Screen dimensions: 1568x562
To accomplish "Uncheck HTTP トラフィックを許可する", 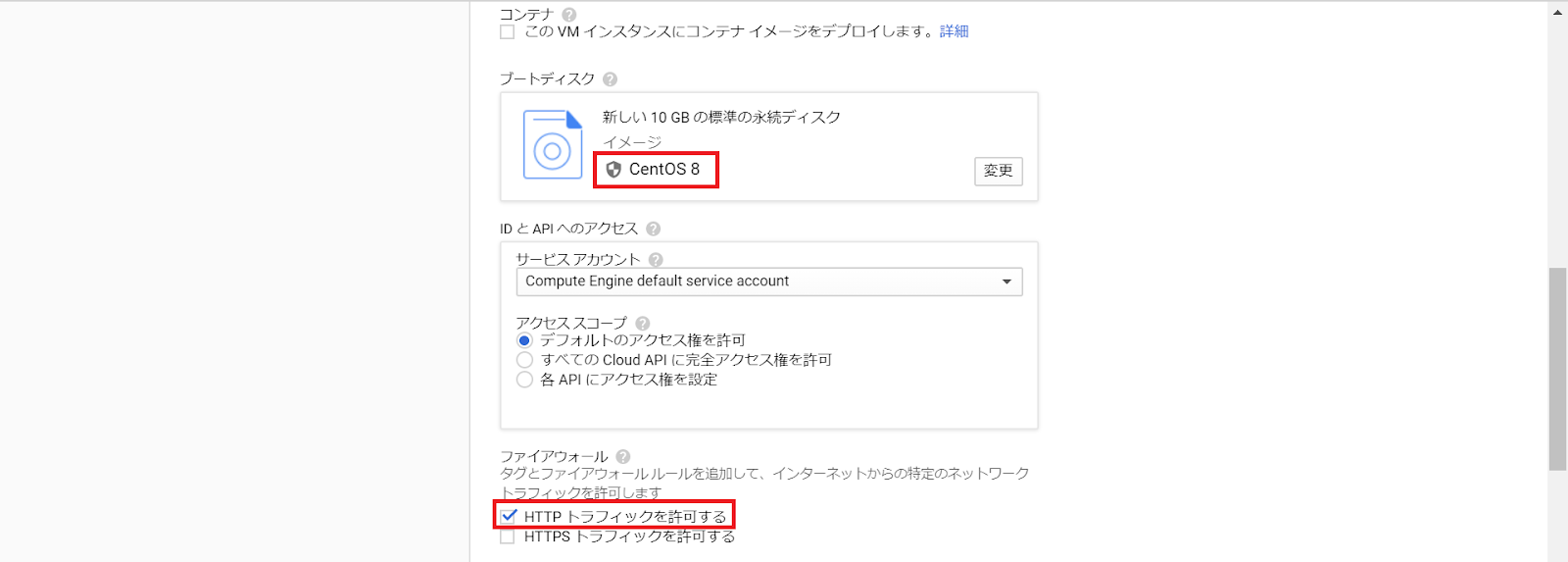I will 509,516.
